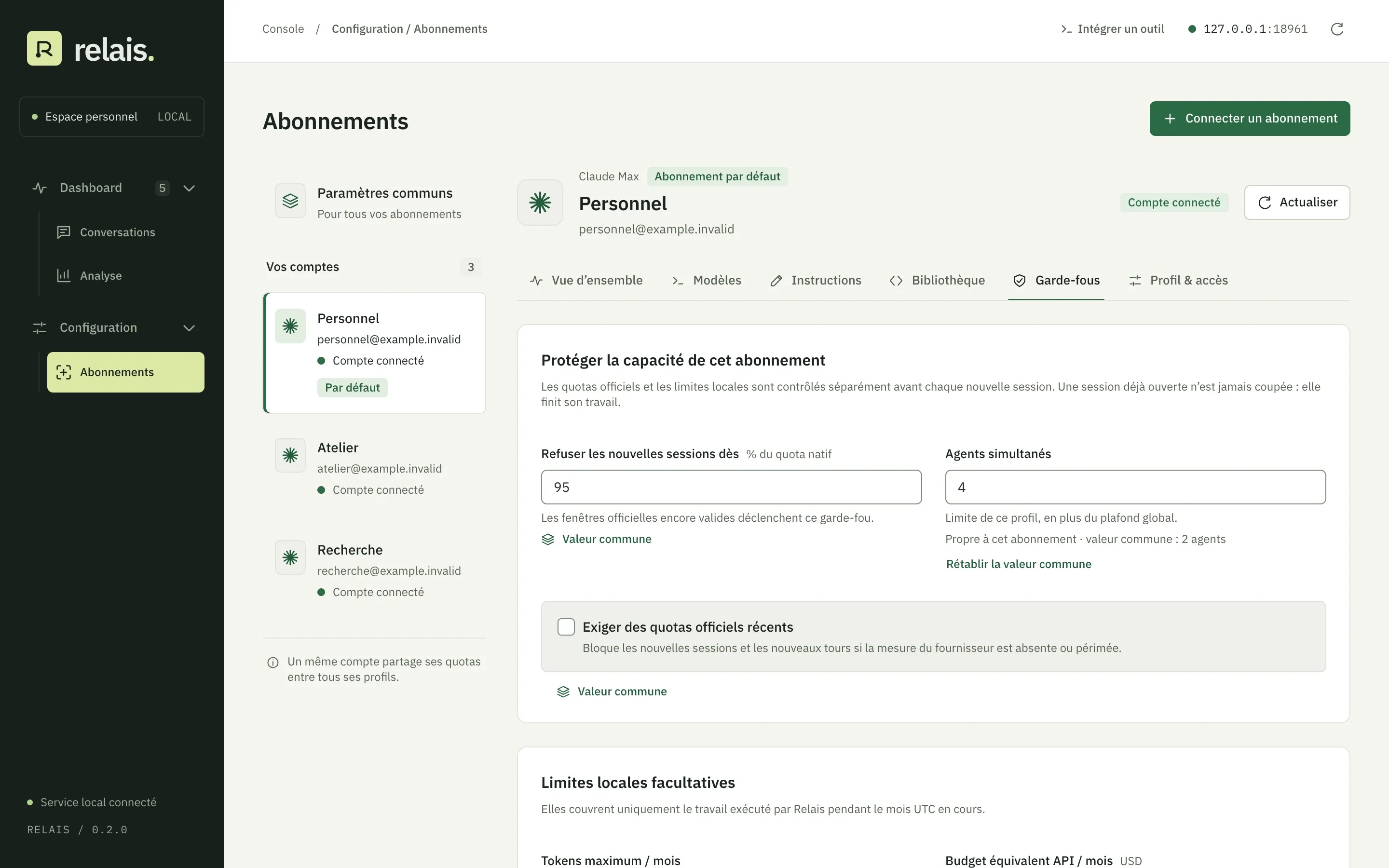Click the Abonnement par défaut badge
This screenshot has width=1389, height=868.
tap(717, 176)
